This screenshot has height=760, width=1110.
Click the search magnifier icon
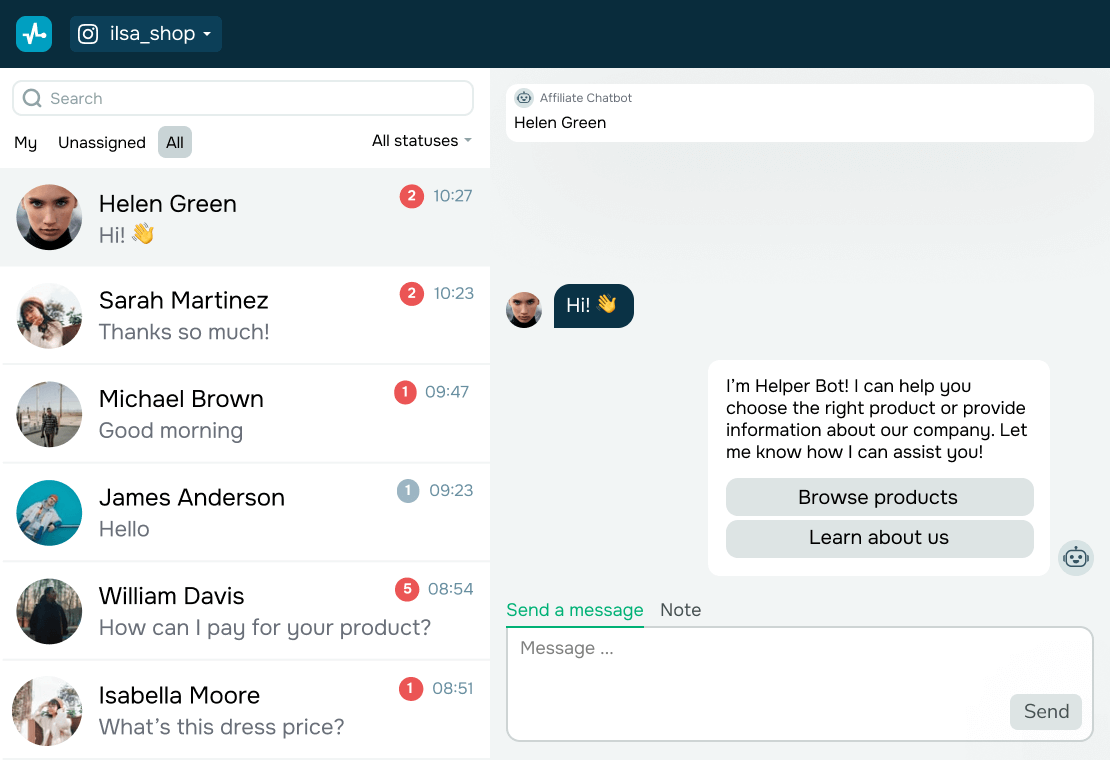click(32, 98)
